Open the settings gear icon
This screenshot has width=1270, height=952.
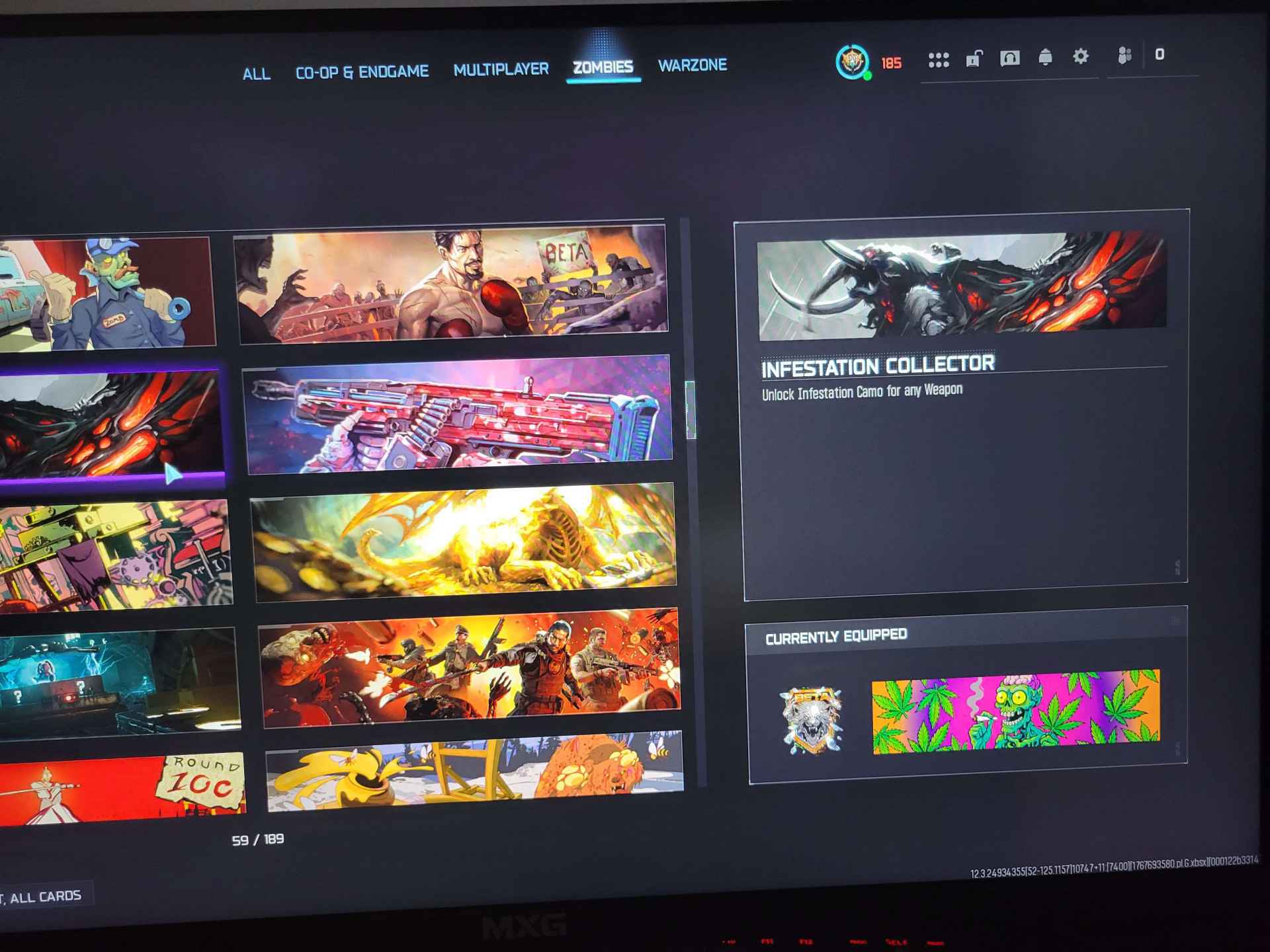[1080, 56]
